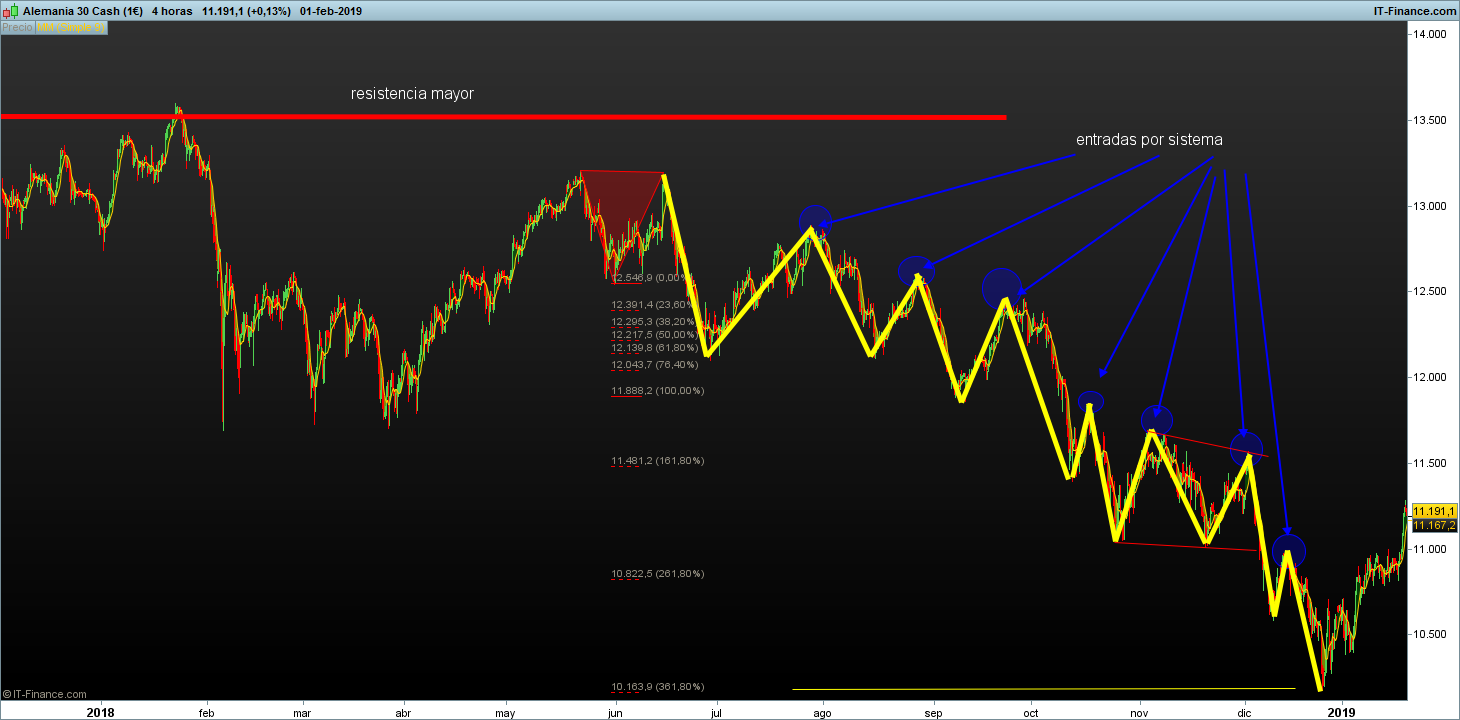The image size is (1460, 720).
Task: Click the dic label on the time axis
Action: [1243, 712]
